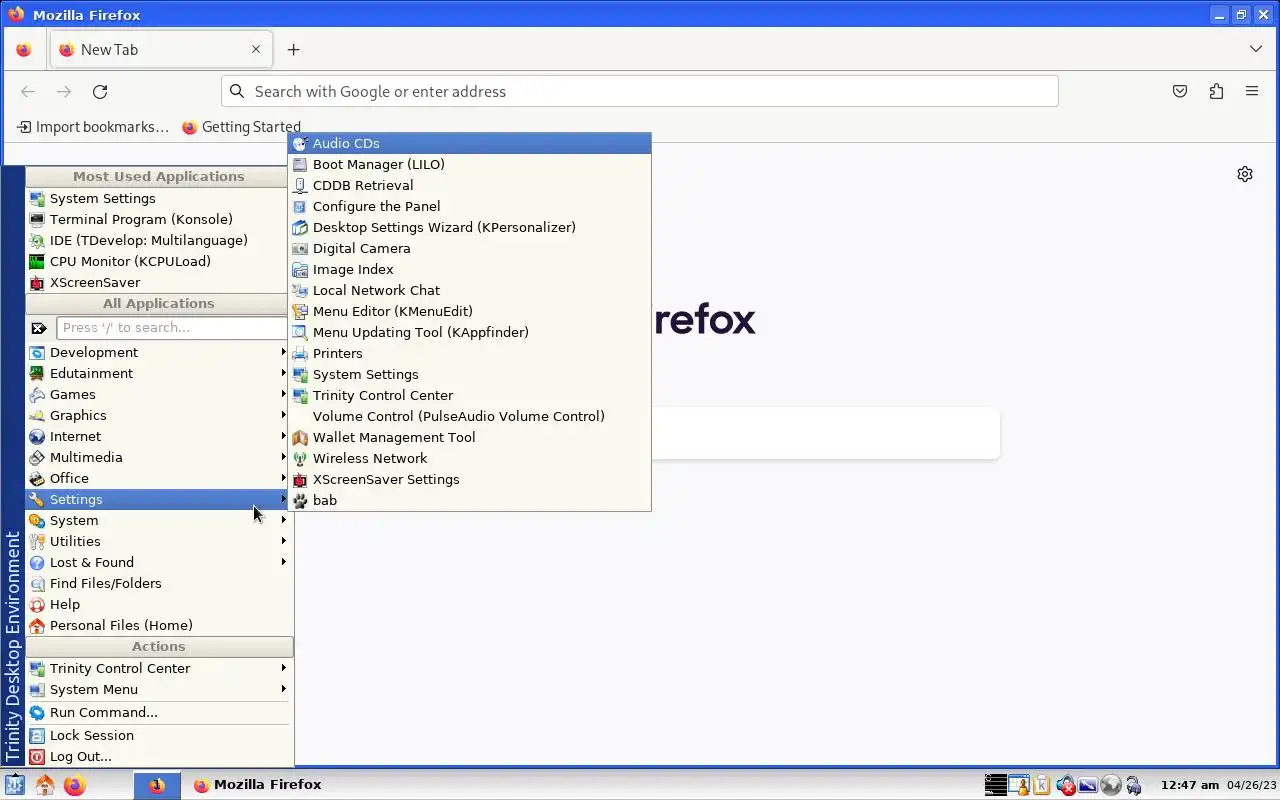Select Image Index in Settings submenu
1280x800 pixels.
pyautogui.click(x=470, y=269)
